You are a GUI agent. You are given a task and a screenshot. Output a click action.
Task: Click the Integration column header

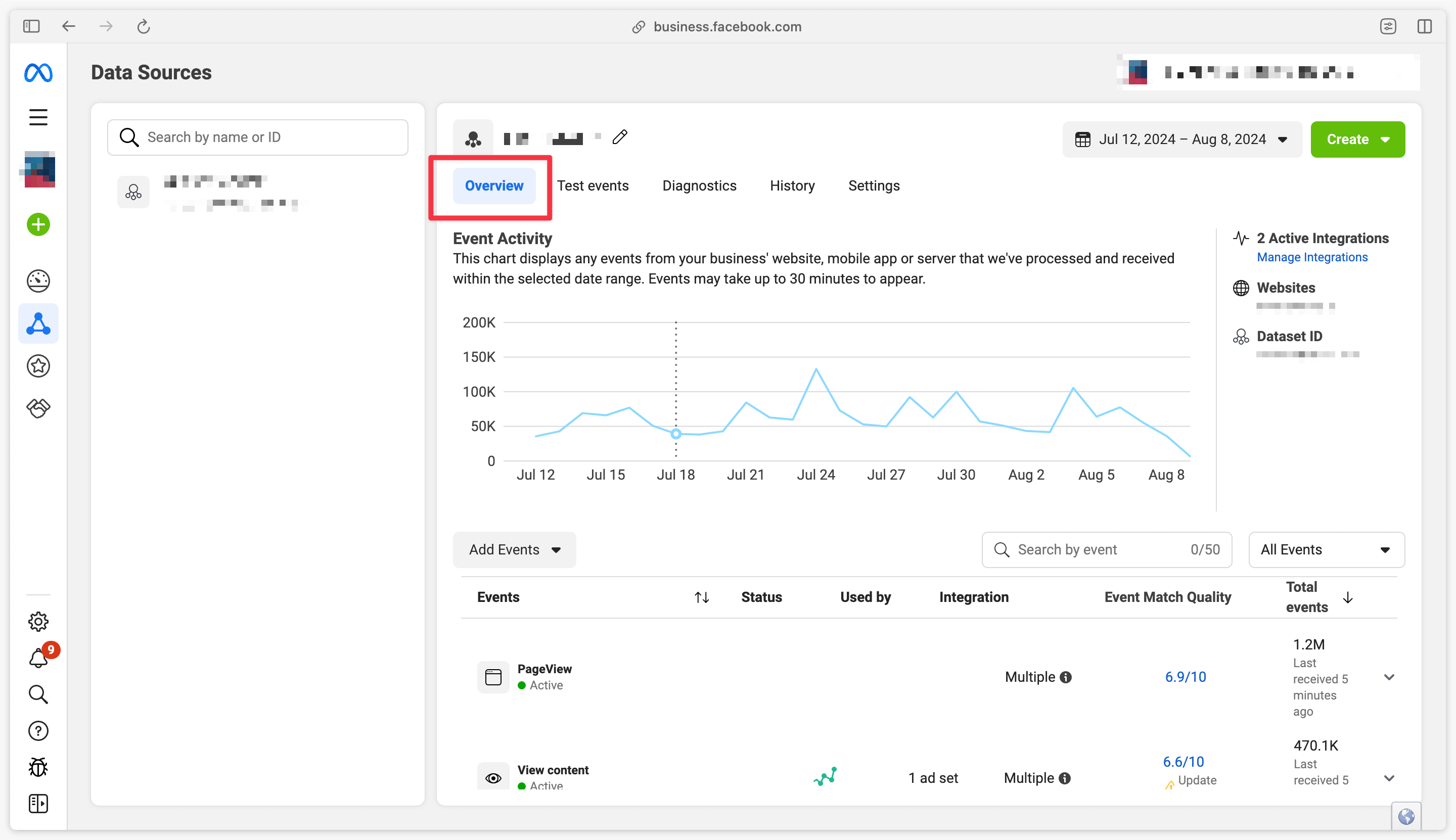point(973,597)
